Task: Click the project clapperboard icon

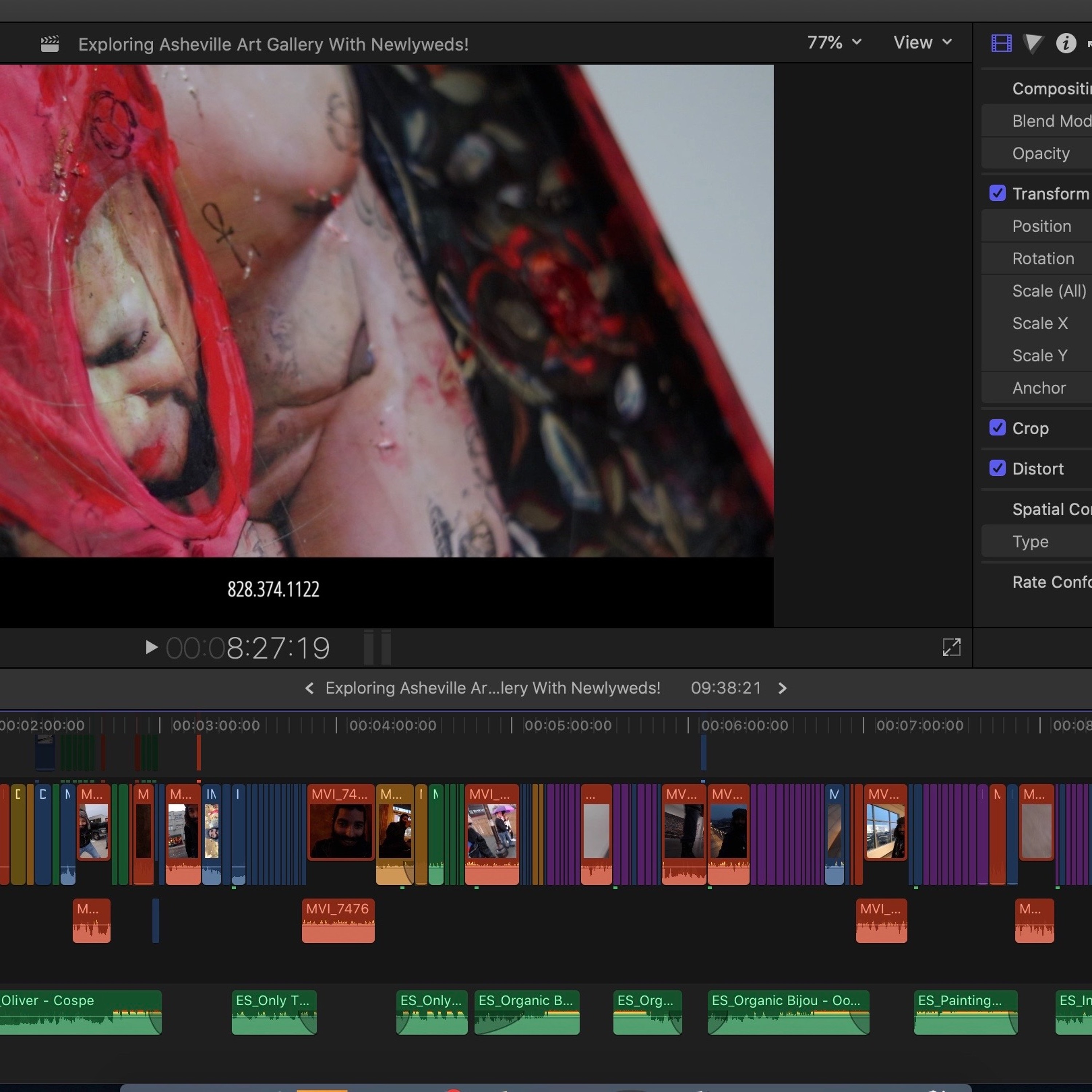Action: 50,44
